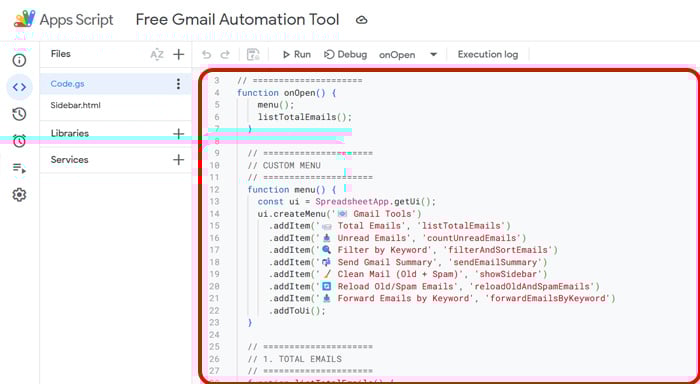Add a service with plus icon

click(179, 159)
